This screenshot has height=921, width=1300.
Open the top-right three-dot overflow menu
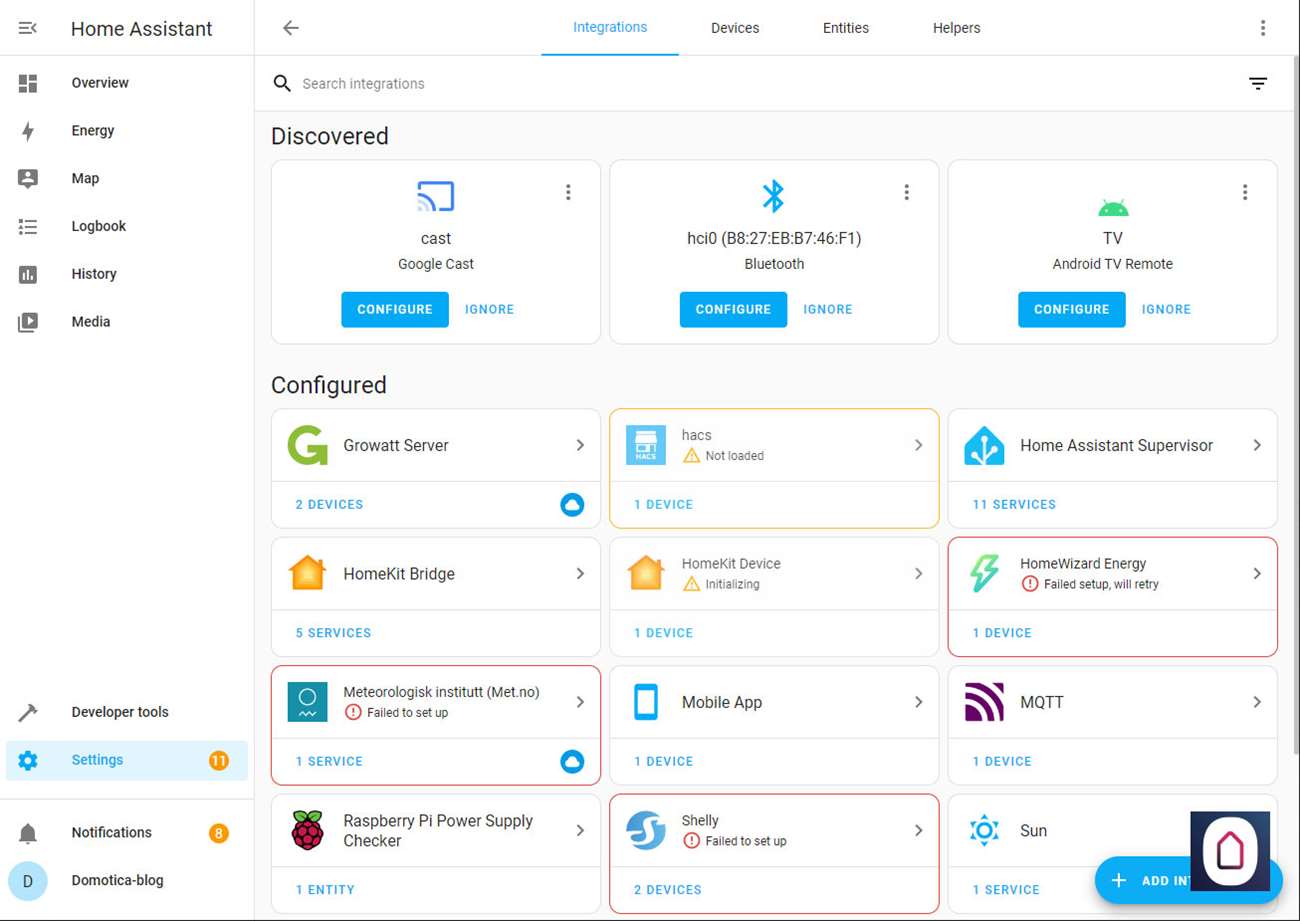pos(1263,28)
